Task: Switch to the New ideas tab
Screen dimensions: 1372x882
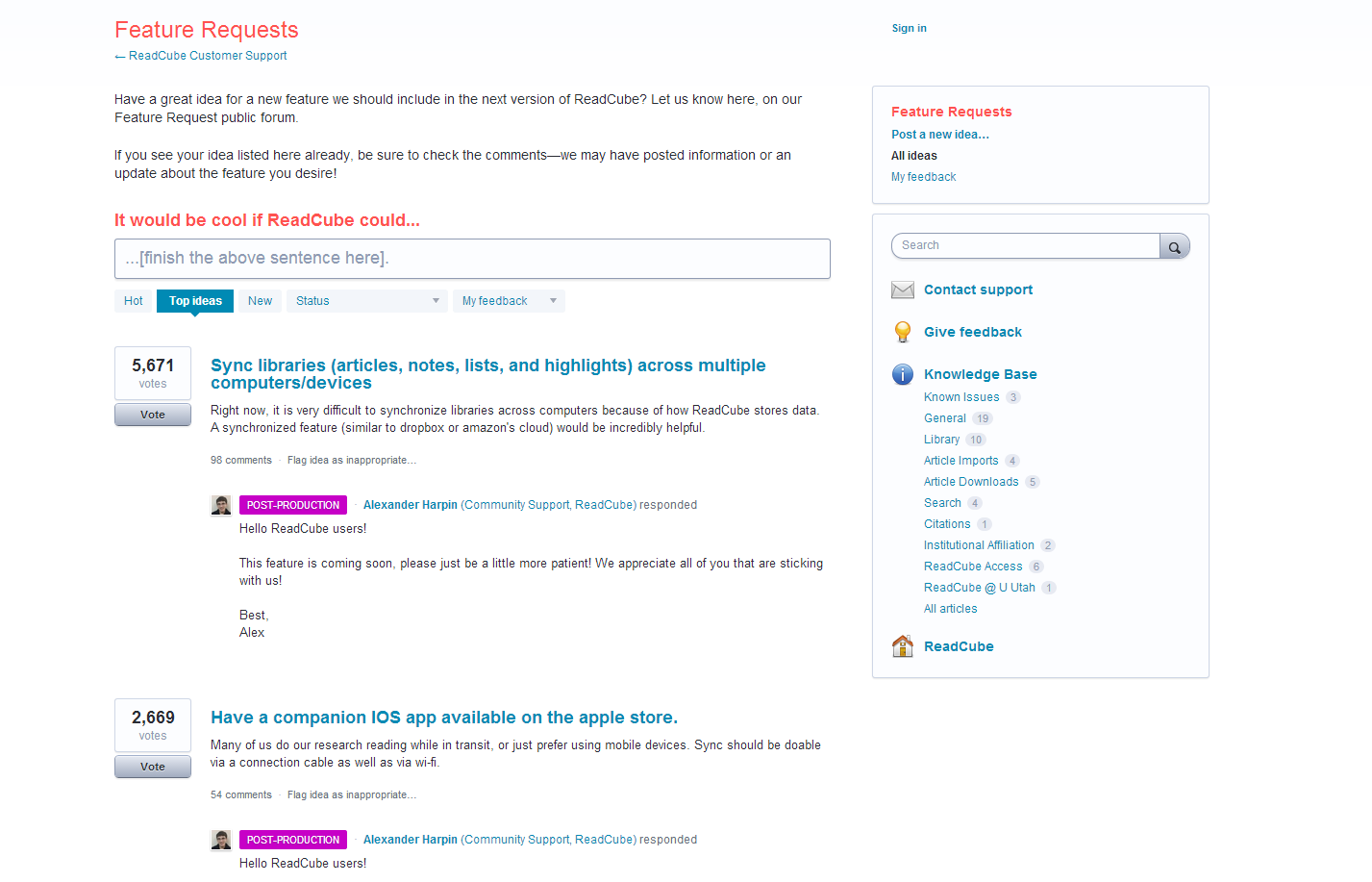Action: [260, 301]
